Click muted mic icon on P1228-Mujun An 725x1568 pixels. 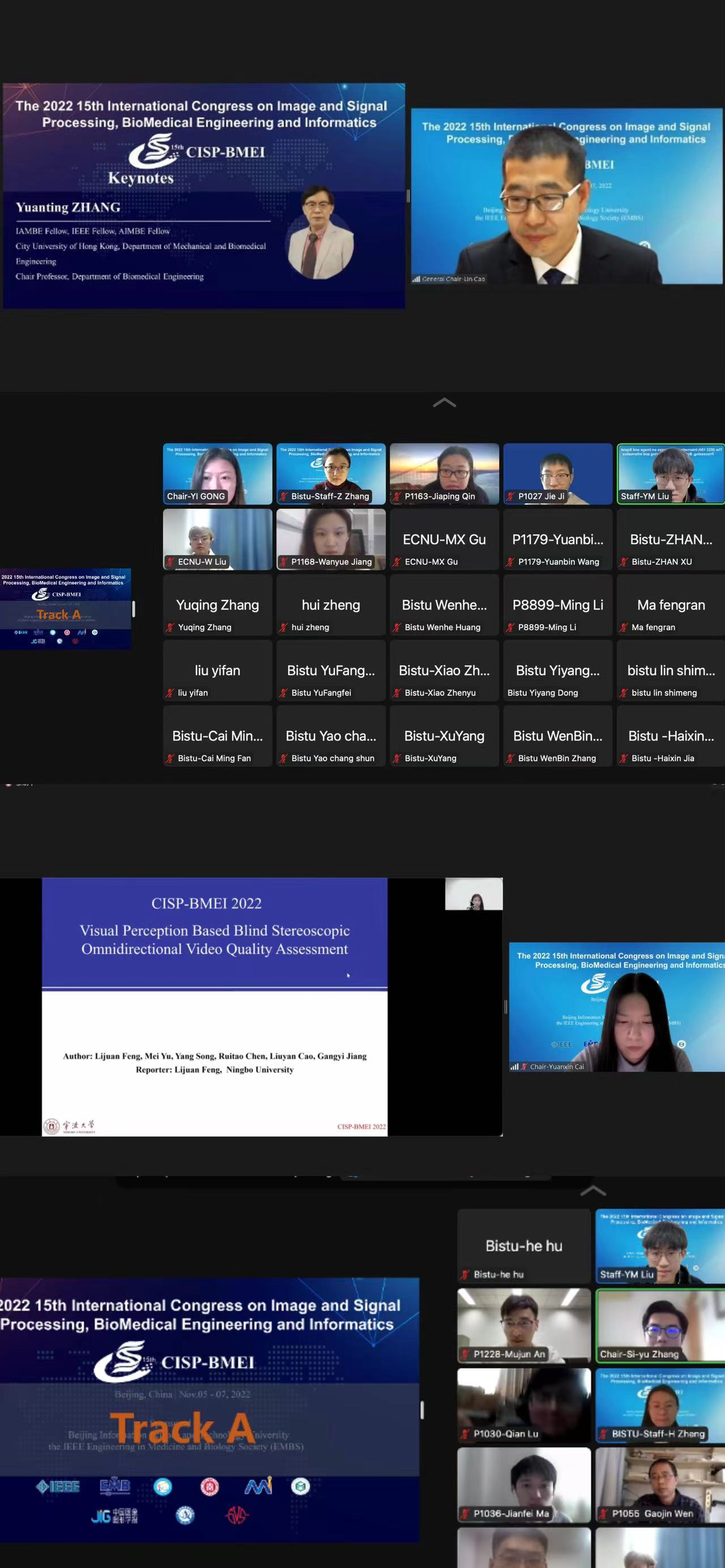(x=466, y=1353)
